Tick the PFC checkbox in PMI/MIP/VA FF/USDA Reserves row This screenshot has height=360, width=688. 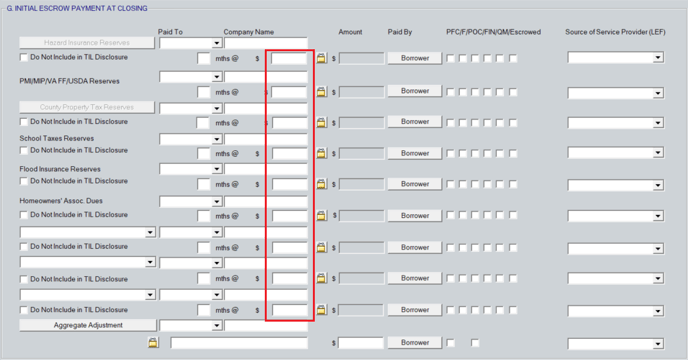point(450,92)
